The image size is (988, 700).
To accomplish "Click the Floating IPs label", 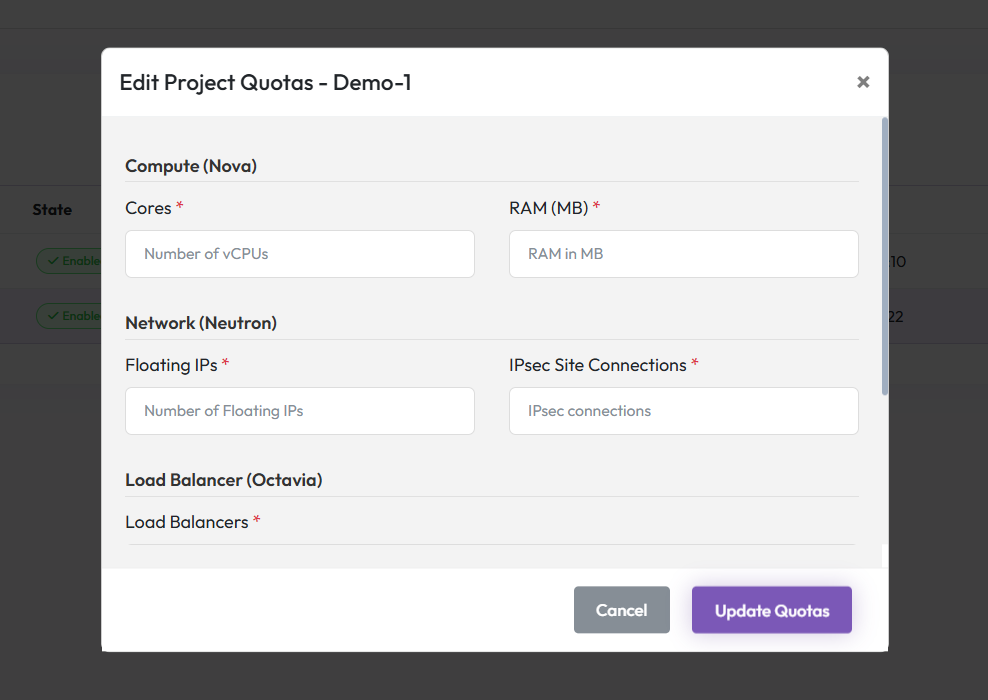I will point(171,365).
